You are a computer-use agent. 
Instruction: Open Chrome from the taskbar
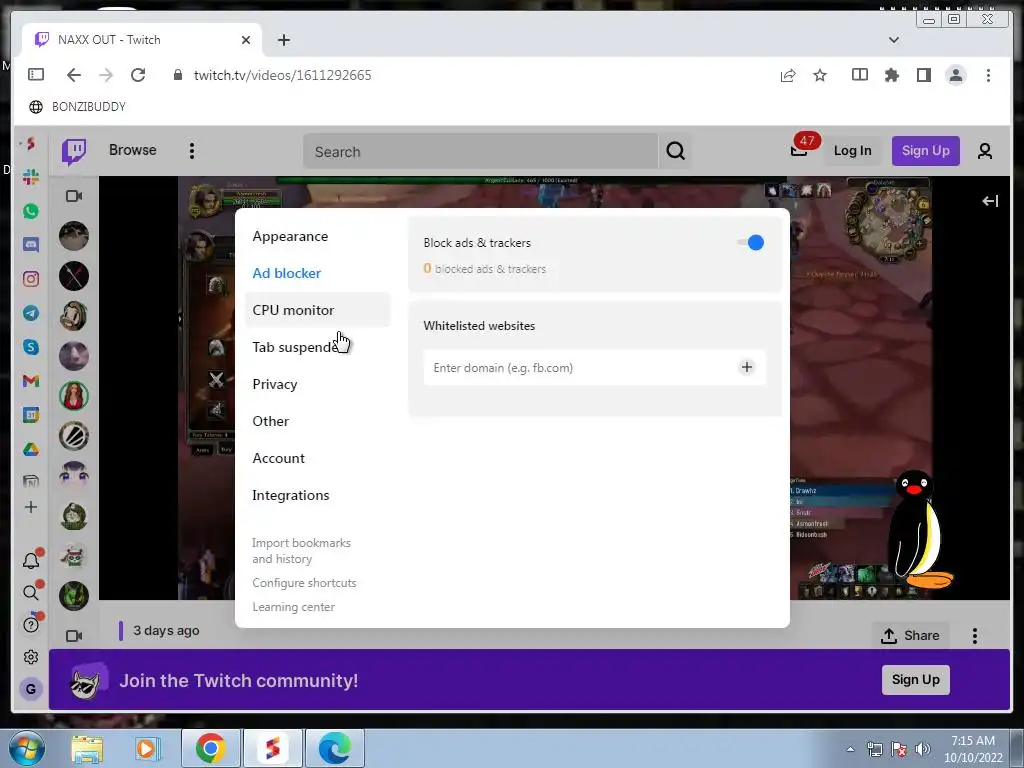click(x=210, y=748)
